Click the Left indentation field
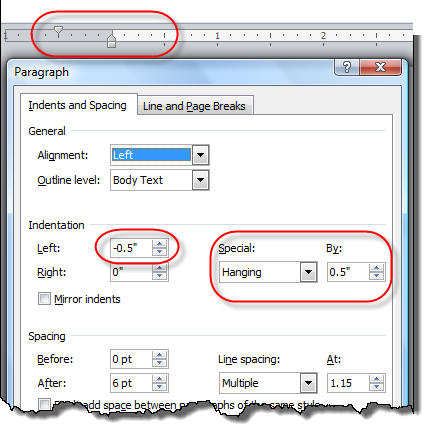 coord(131,248)
